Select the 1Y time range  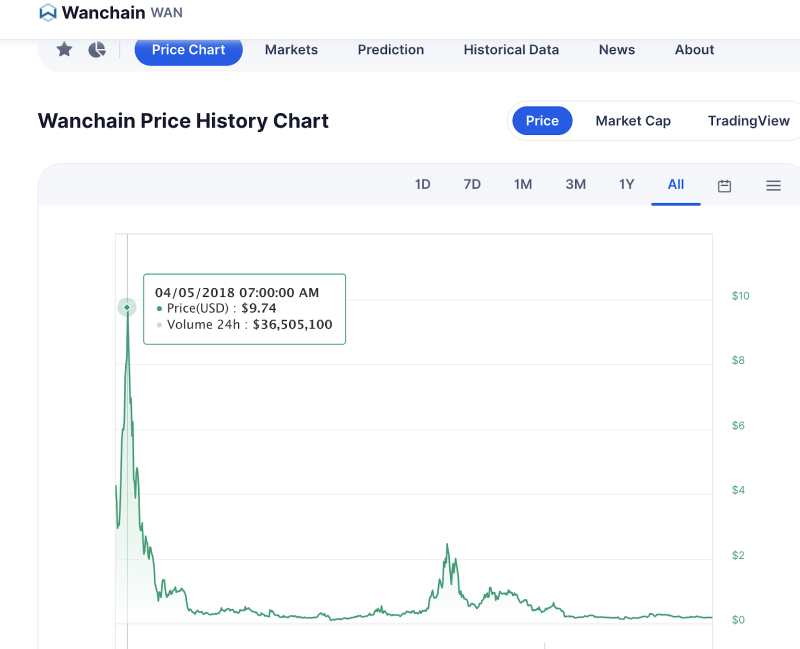coord(626,184)
